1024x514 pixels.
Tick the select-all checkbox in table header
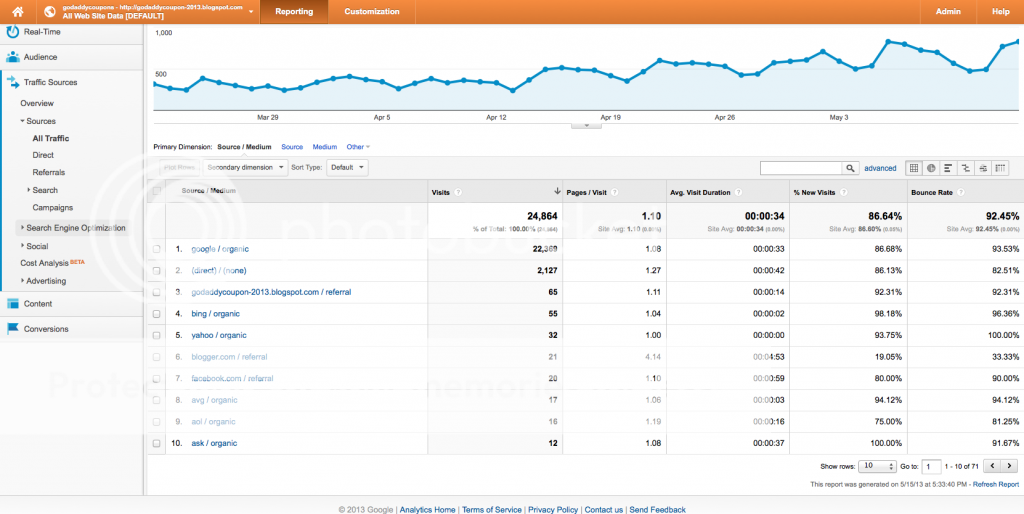(x=156, y=191)
